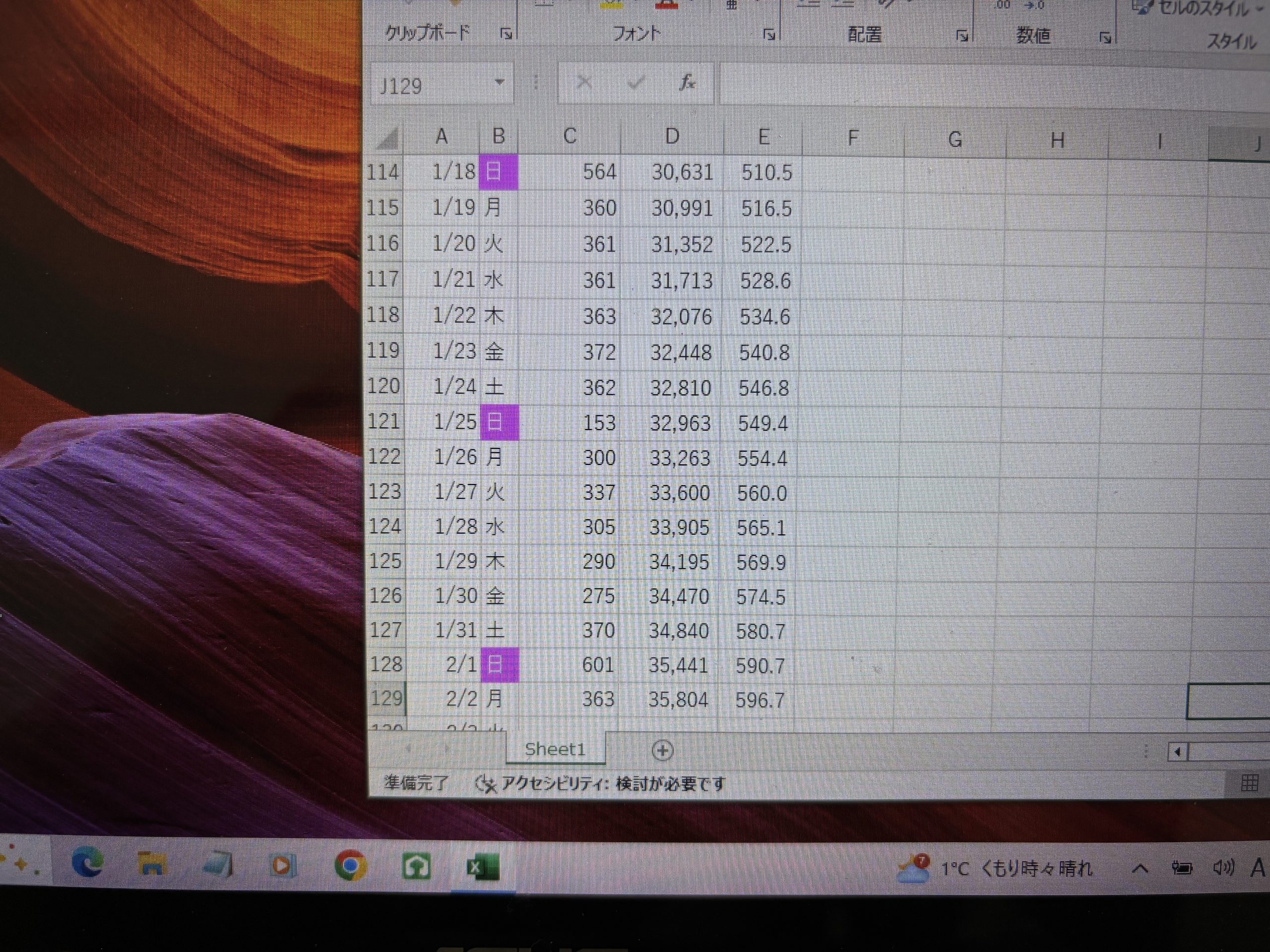
Task: Click the horizontal scrollbar left arrow
Action: pos(1178,752)
